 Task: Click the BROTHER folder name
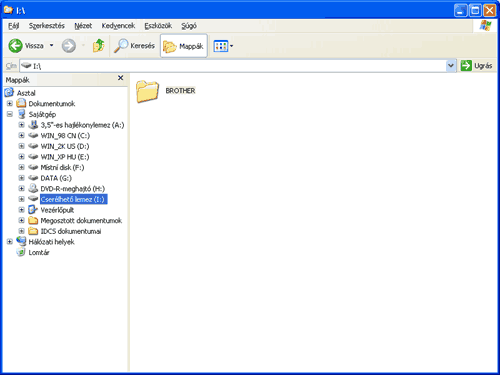(180, 91)
